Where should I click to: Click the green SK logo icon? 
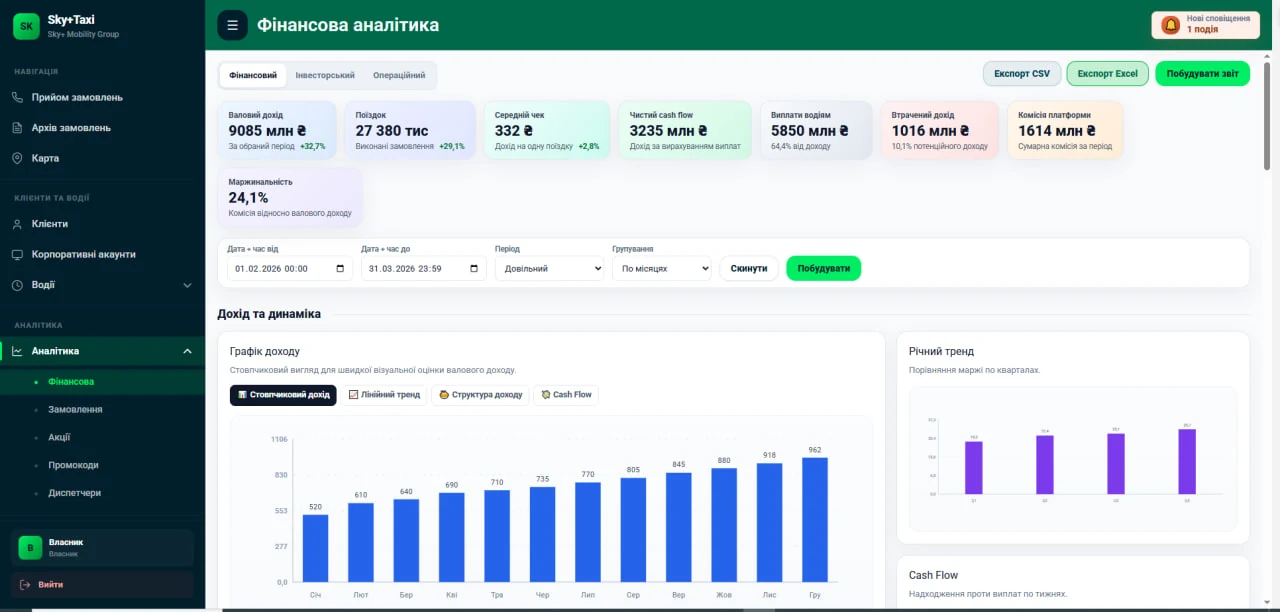[x=26, y=26]
